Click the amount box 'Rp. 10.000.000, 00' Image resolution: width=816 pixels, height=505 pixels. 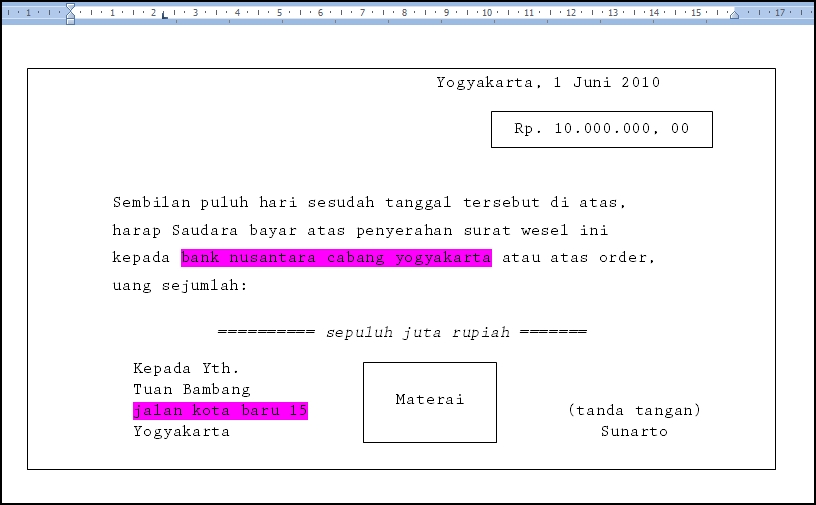pyautogui.click(x=602, y=129)
